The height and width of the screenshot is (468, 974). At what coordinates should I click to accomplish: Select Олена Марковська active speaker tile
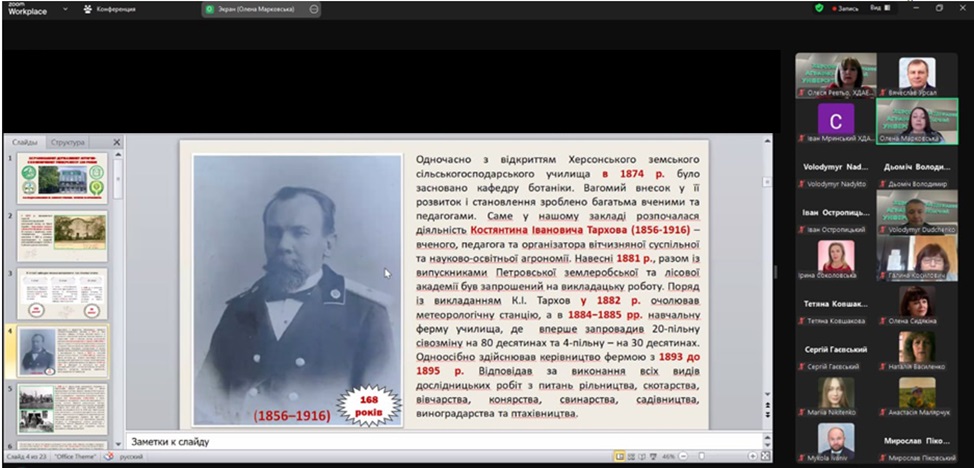917,122
